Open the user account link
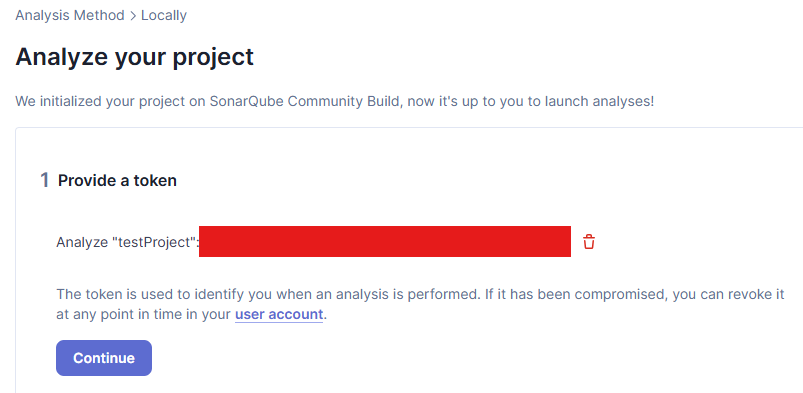The width and height of the screenshot is (803, 393). click(279, 314)
